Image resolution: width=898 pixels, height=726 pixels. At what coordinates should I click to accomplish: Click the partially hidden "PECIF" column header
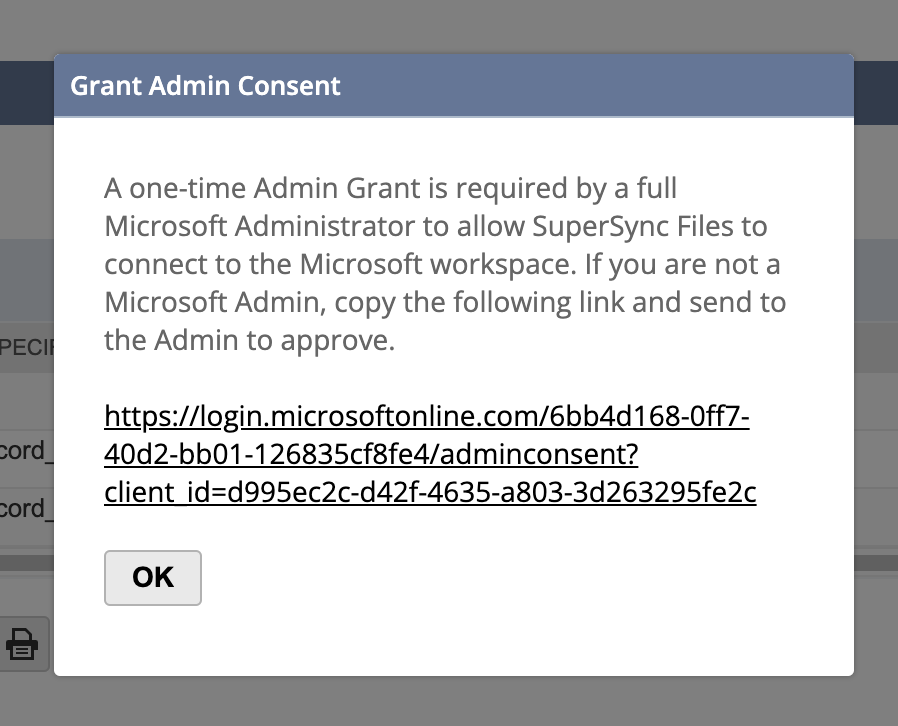coord(26,348)
